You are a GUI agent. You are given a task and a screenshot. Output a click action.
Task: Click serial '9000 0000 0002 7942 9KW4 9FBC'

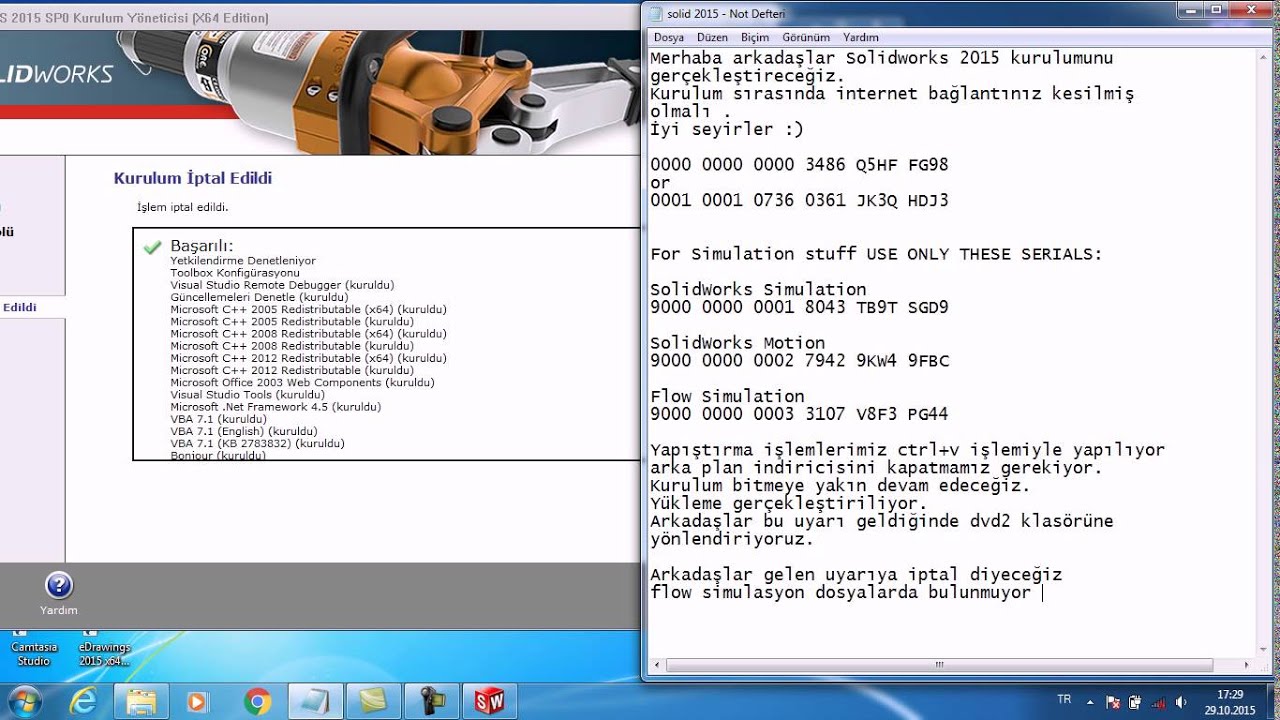click(x=799, y=361)
